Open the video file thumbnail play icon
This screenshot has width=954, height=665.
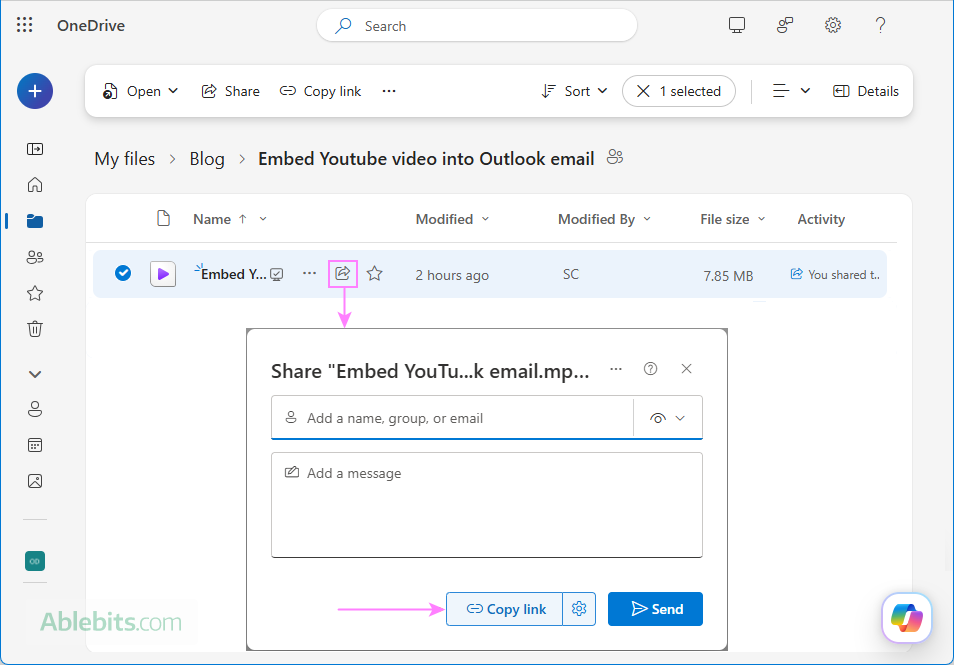[163, 274]
